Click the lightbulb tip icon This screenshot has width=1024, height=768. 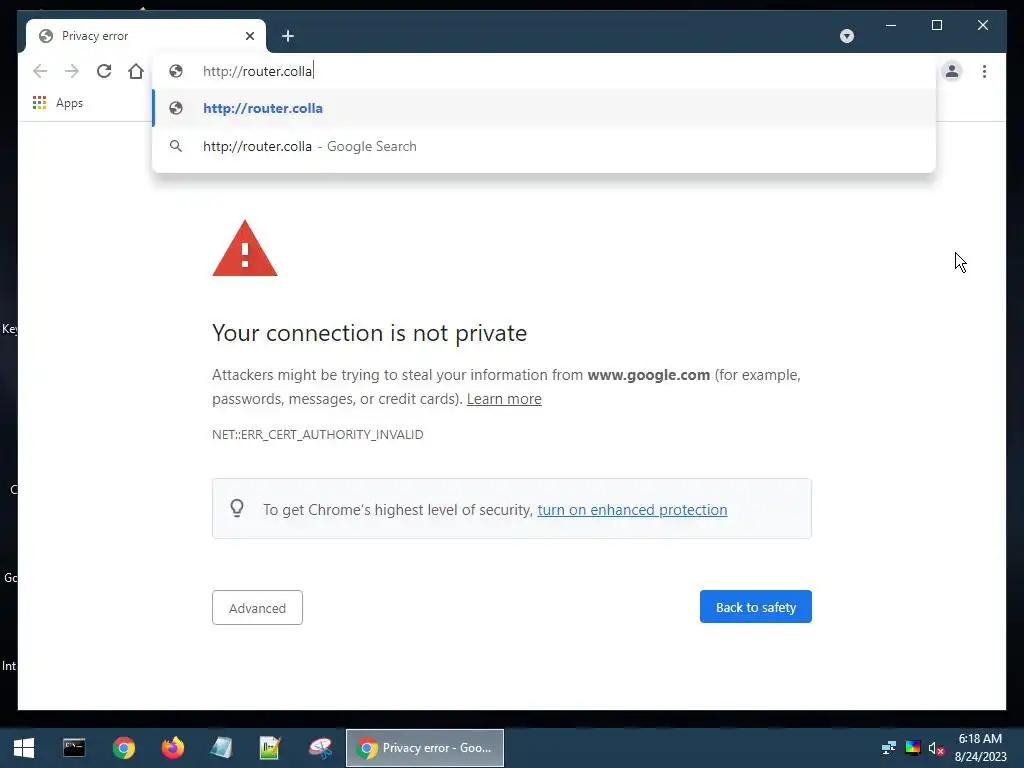tap(237, 508)
